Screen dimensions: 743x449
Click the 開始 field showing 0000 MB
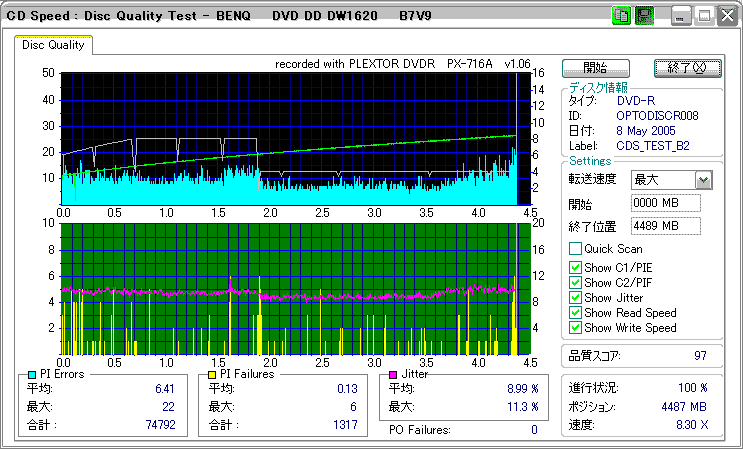click(x=665, y=203)
